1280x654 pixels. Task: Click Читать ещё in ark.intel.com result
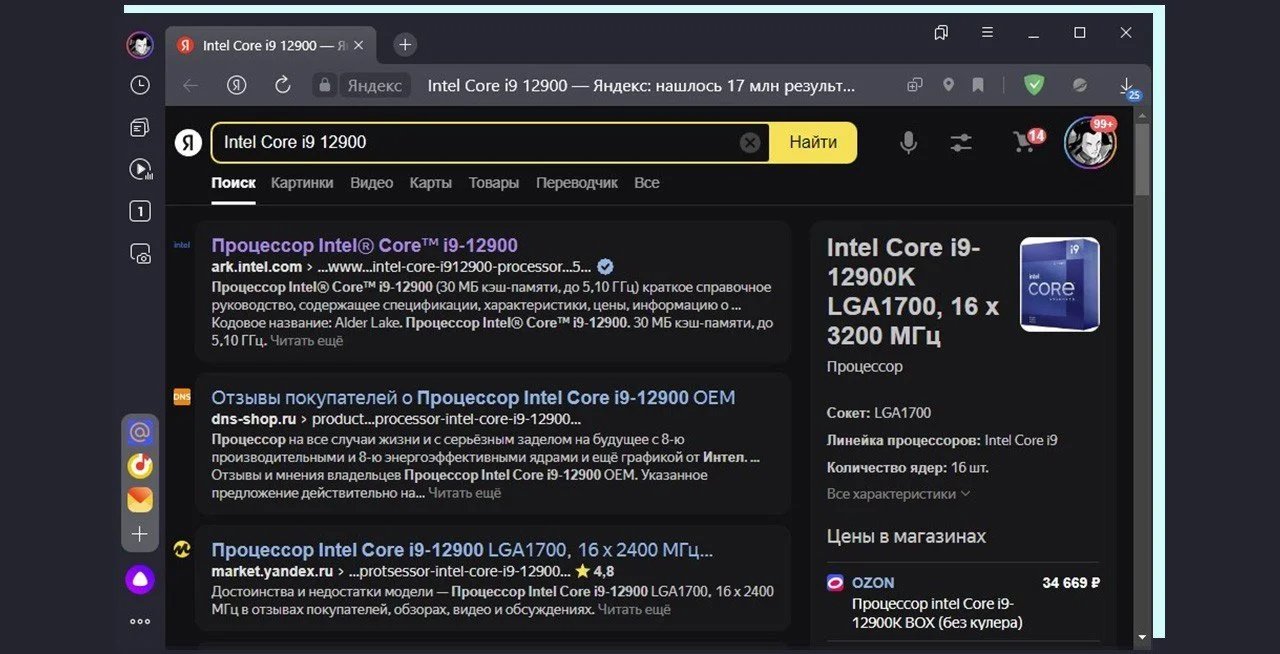tap(306, 341)
